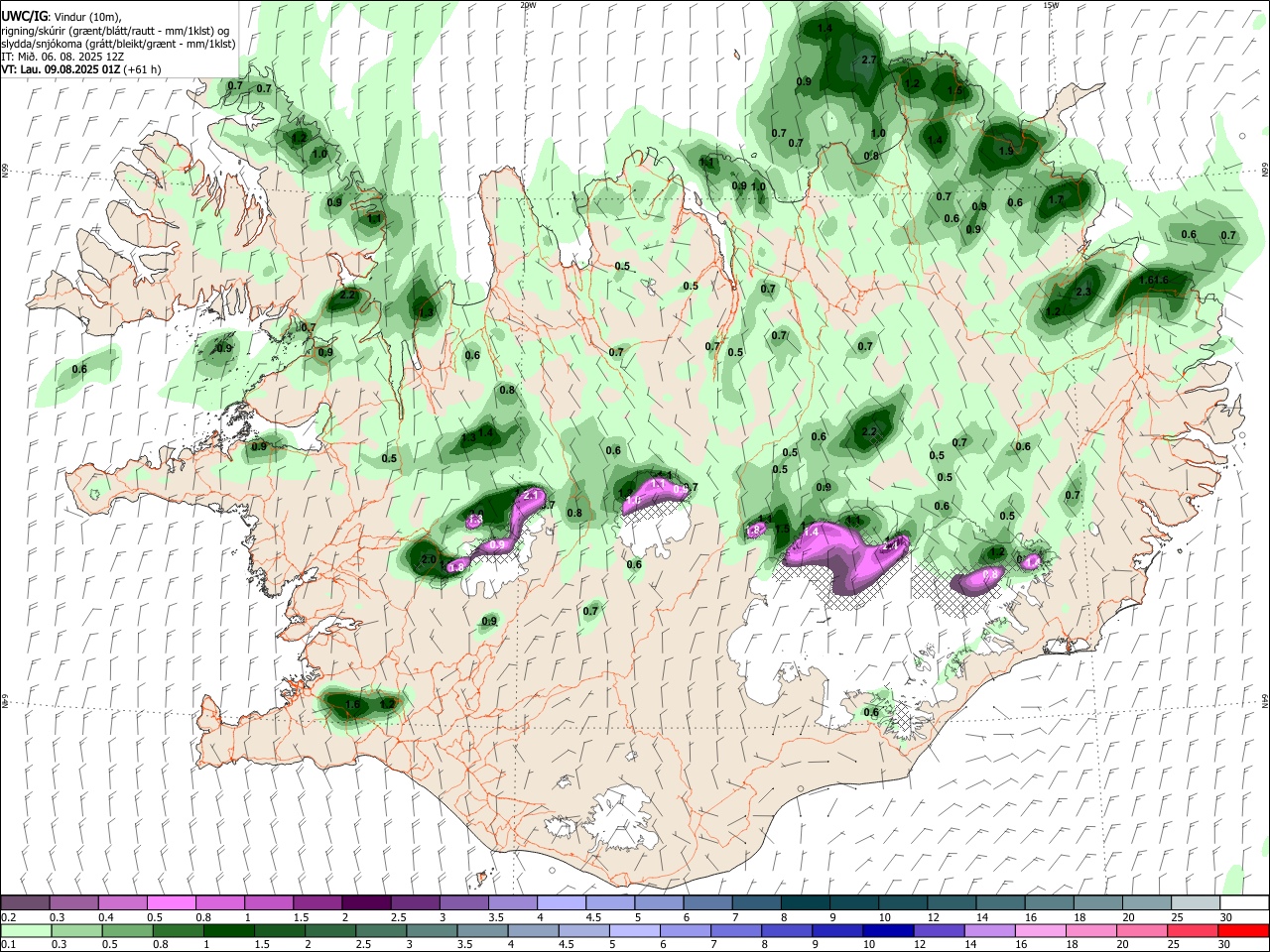Click the dark teal 8–9 snow swatch
Screen dimensions: 1270x952
[x=805, y=902]
